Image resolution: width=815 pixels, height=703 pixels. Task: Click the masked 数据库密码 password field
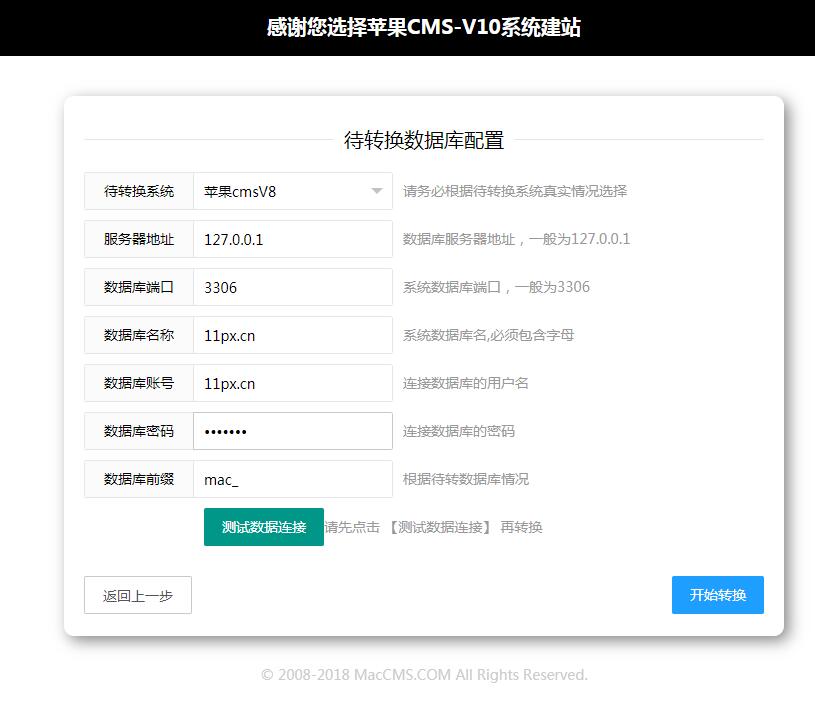[292, 431]
